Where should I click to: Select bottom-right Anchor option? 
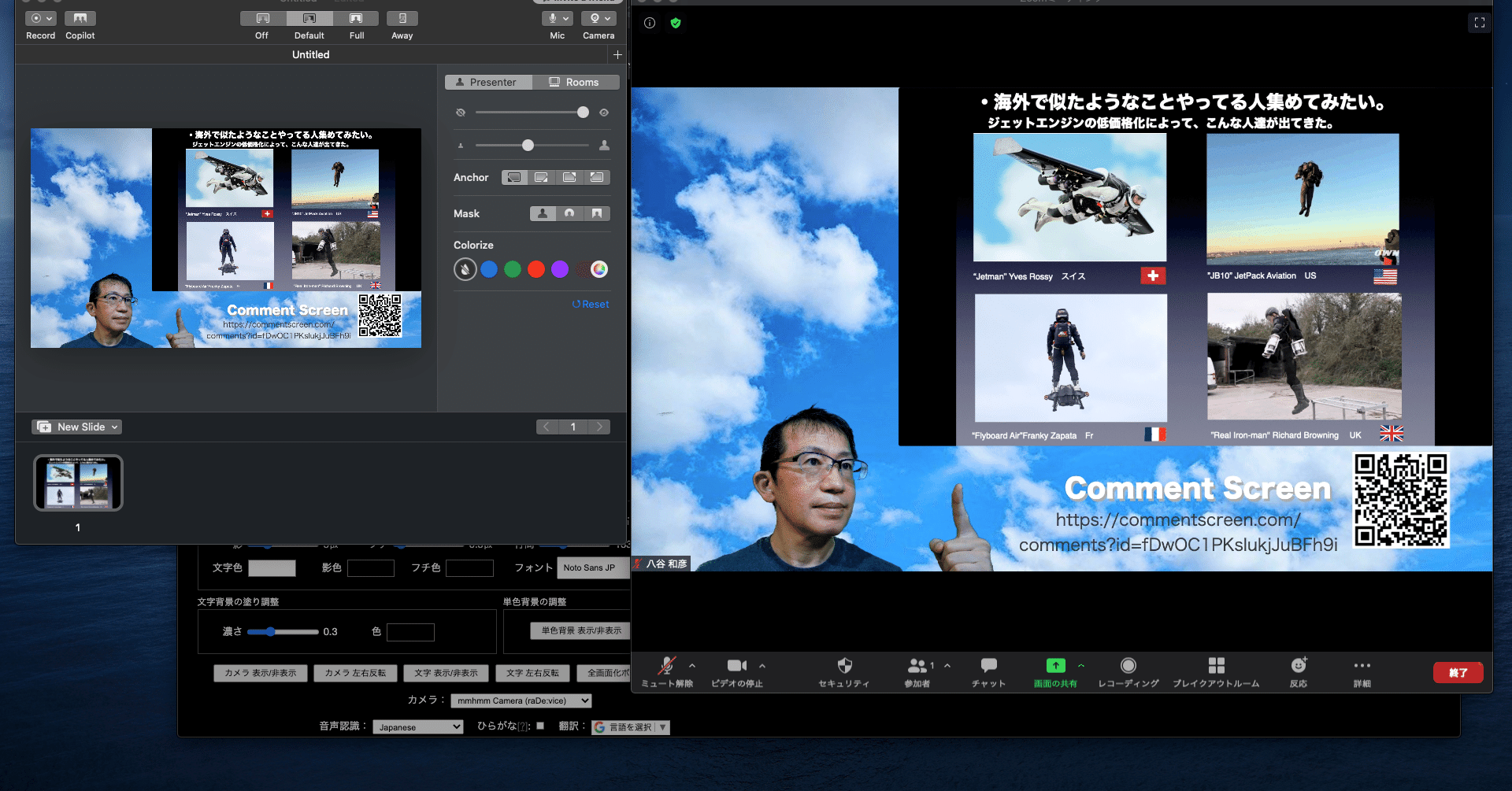click(542, 177)
